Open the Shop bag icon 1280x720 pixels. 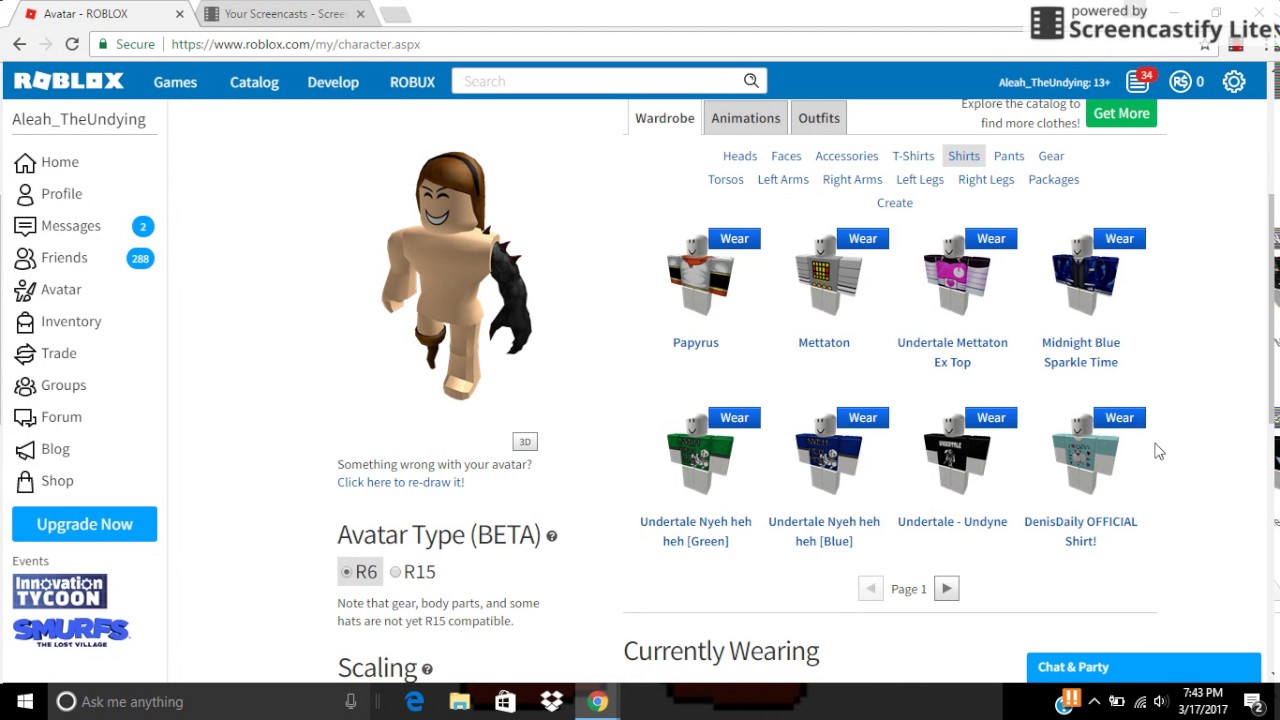[x=25, y=481]
